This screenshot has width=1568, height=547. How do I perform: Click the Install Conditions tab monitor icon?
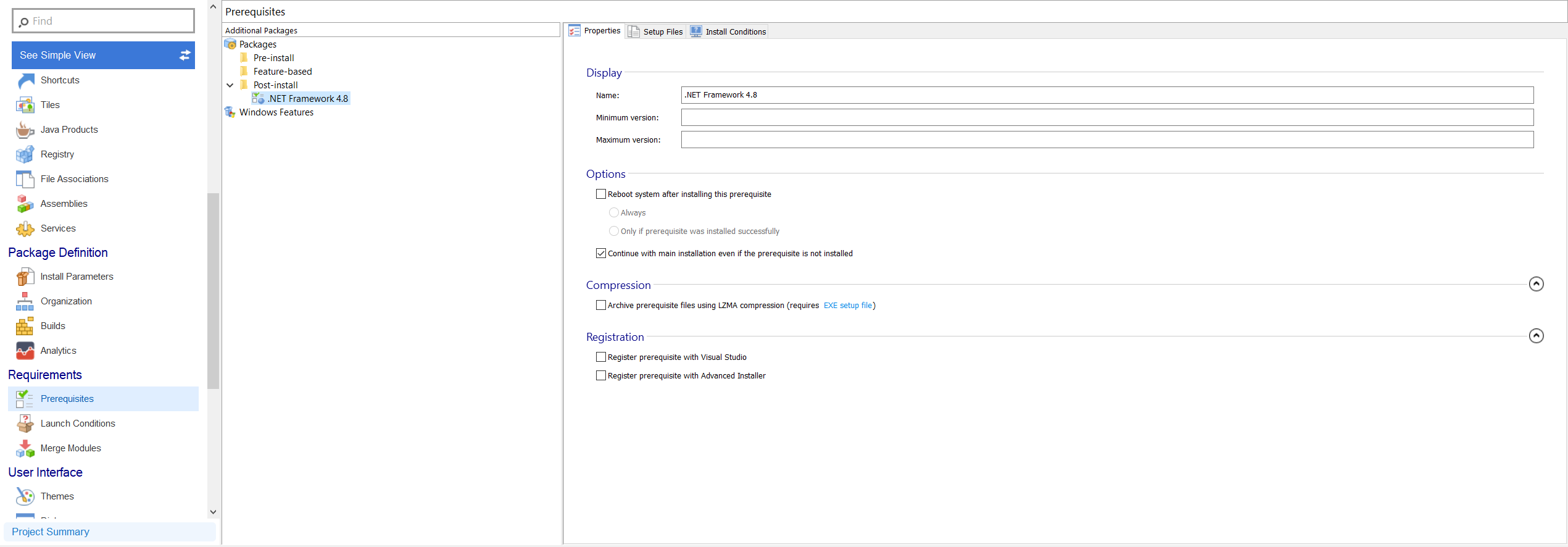point(696,31)
